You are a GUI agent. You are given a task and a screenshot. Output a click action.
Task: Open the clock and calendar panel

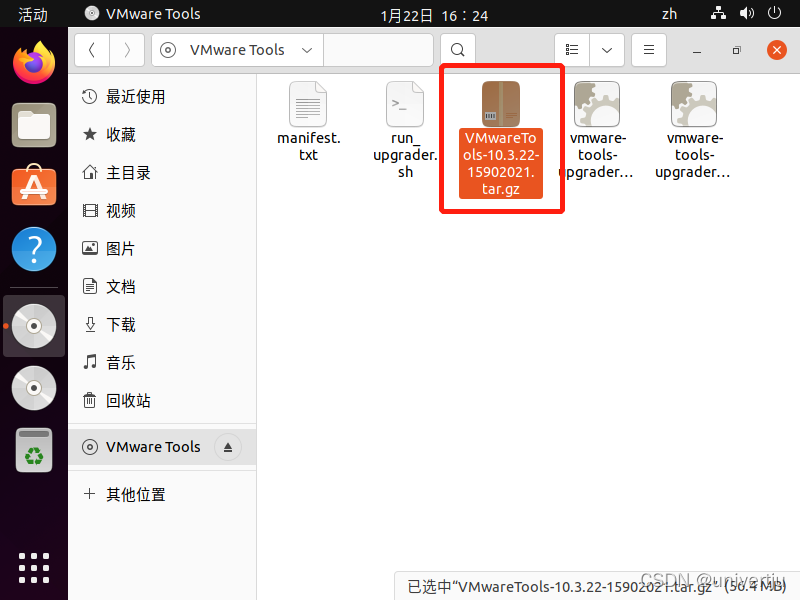(434, 16)
